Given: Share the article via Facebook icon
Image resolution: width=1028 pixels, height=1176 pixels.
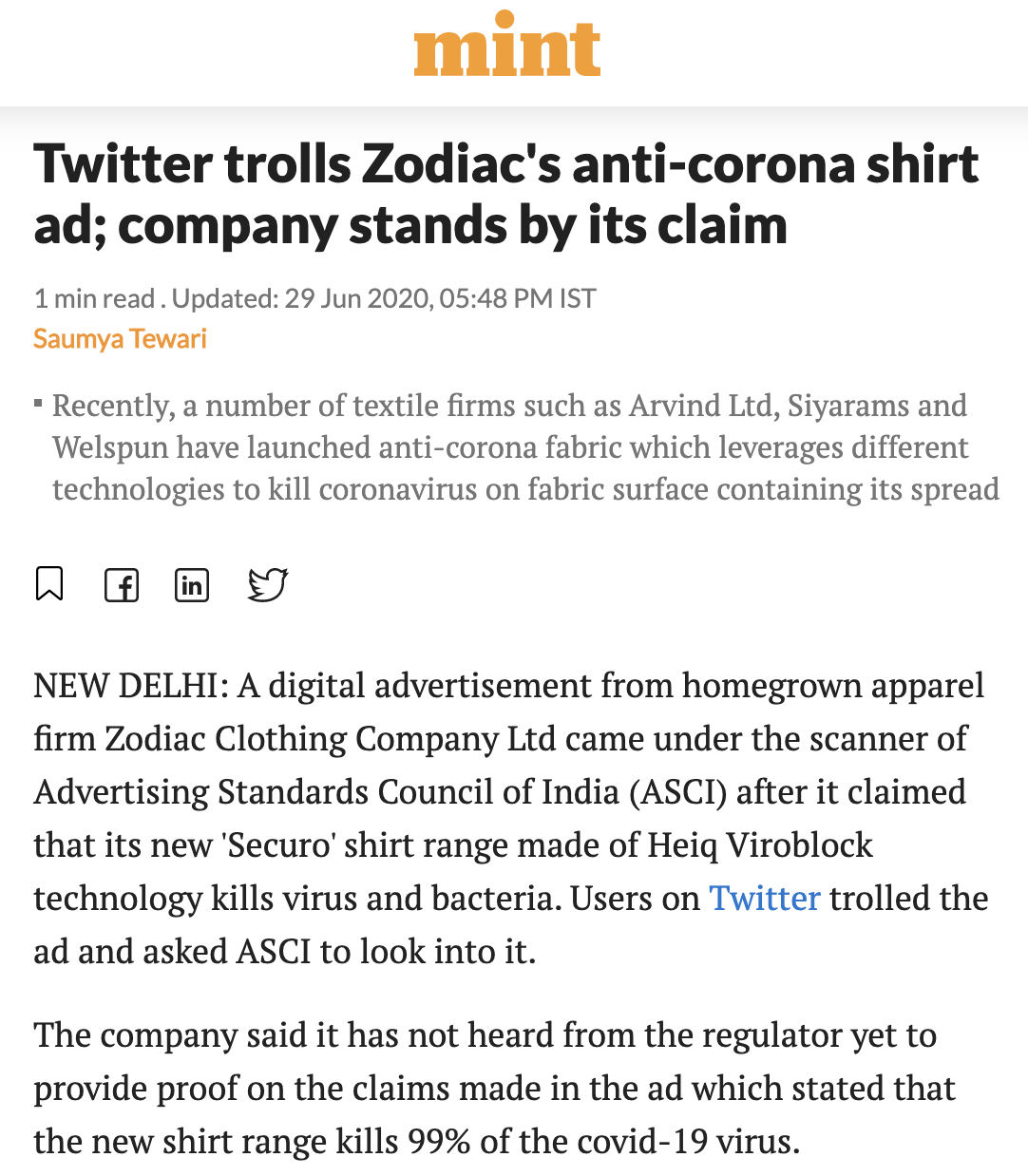Looking at the screenshot, I should pyautogui.click(x=122, y=584).
